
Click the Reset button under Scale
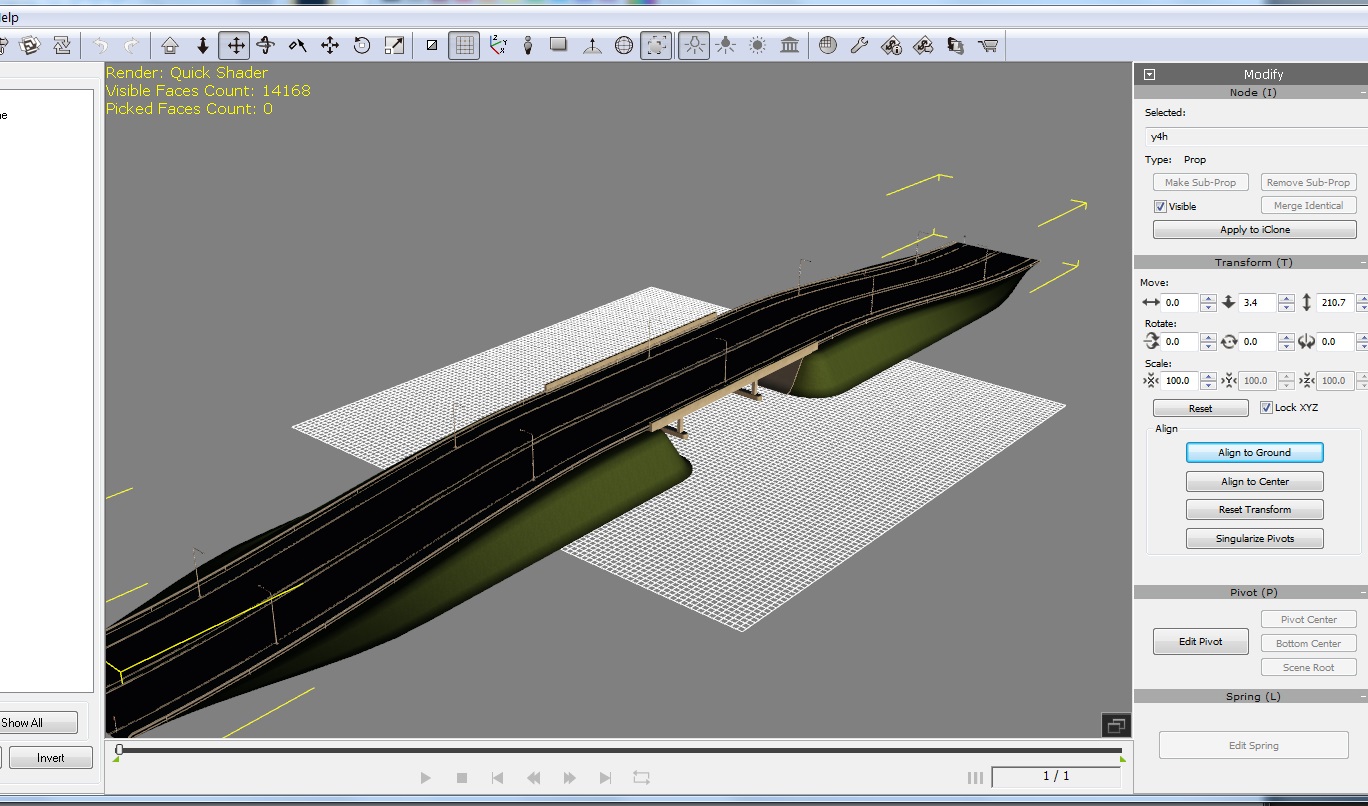pyautogui.click(x=1200, y=408)
